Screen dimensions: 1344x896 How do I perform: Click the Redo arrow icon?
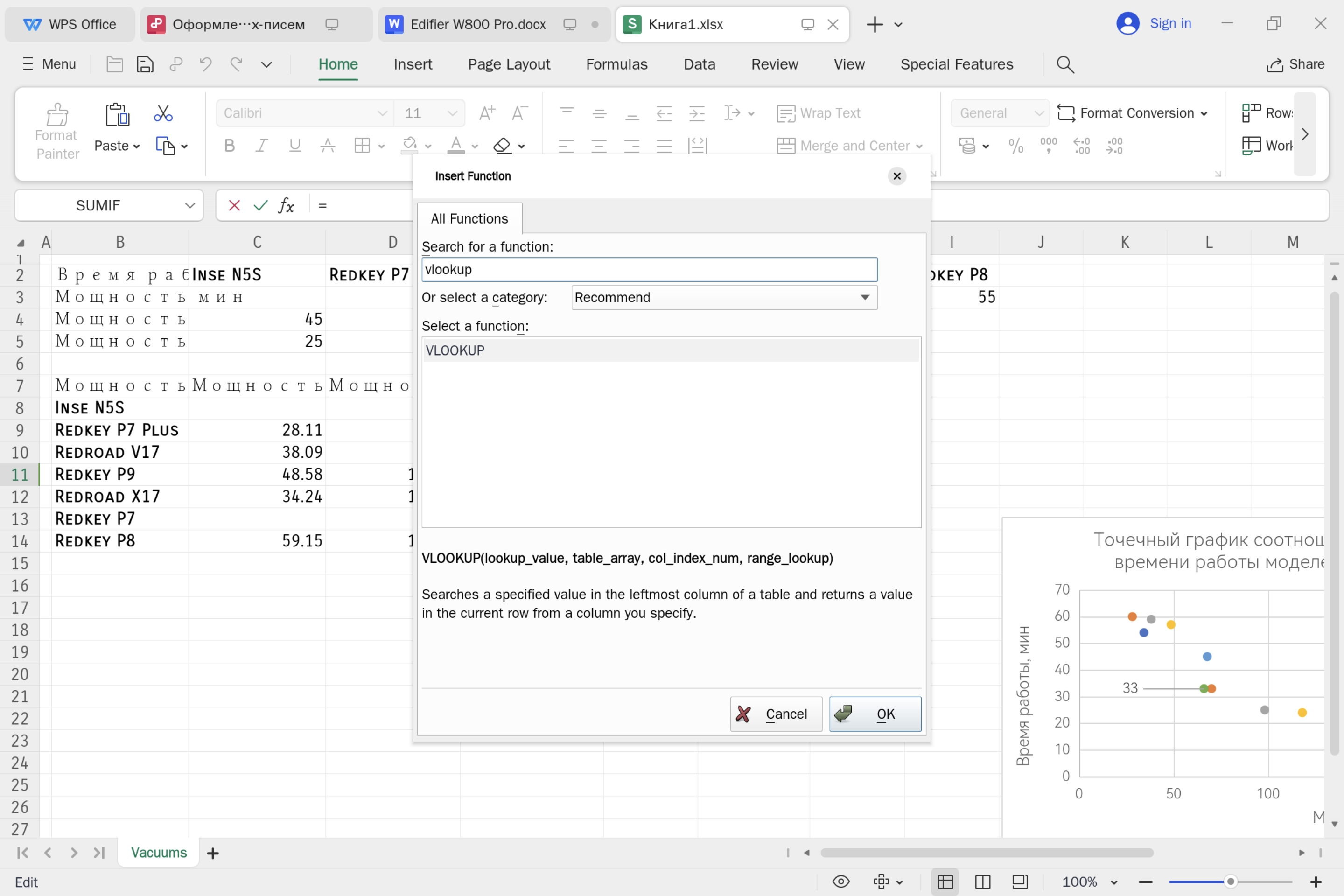236,64
